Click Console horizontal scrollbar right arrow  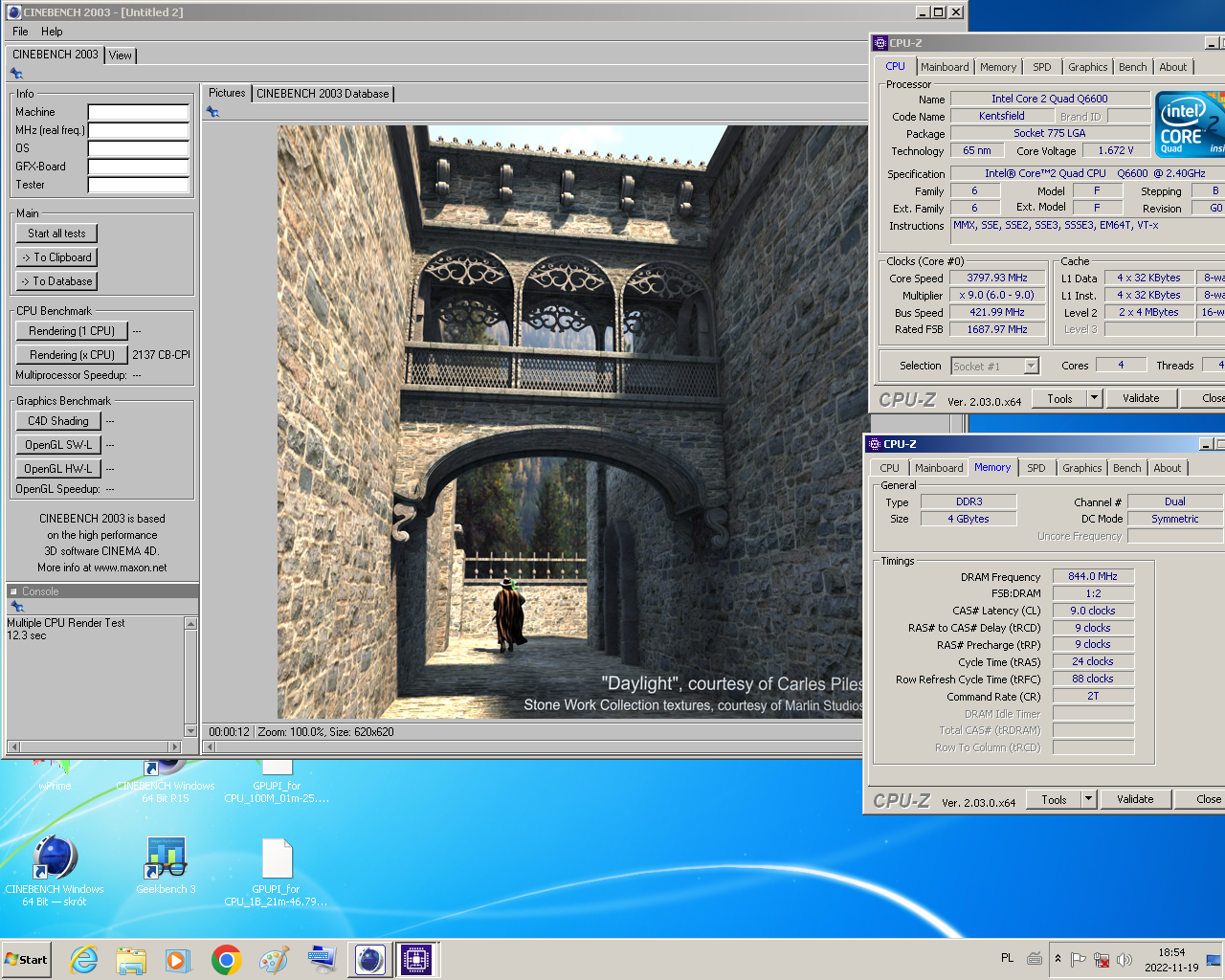[x=174, y=746]
